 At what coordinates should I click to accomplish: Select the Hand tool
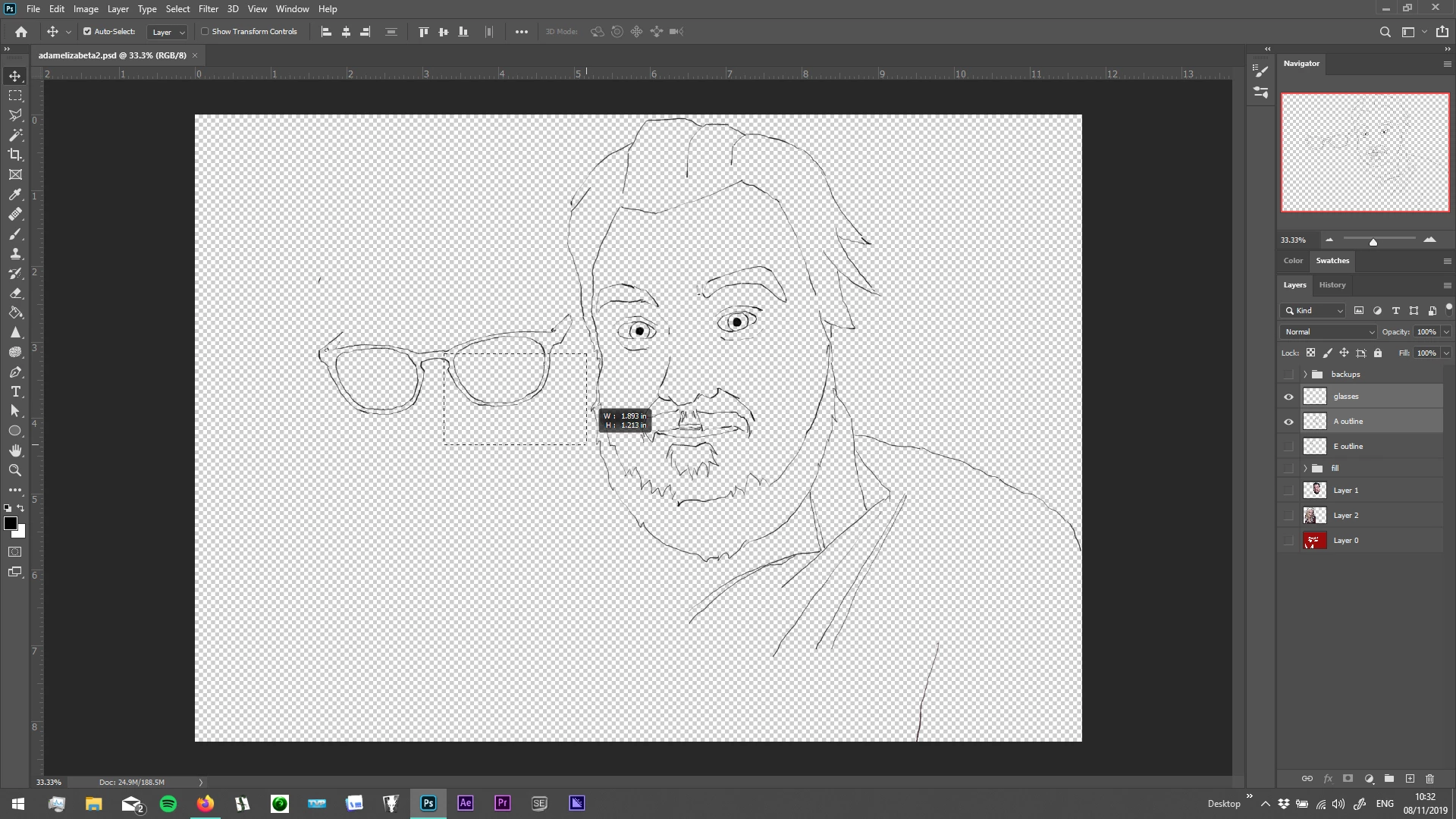[x=15, y=450]
